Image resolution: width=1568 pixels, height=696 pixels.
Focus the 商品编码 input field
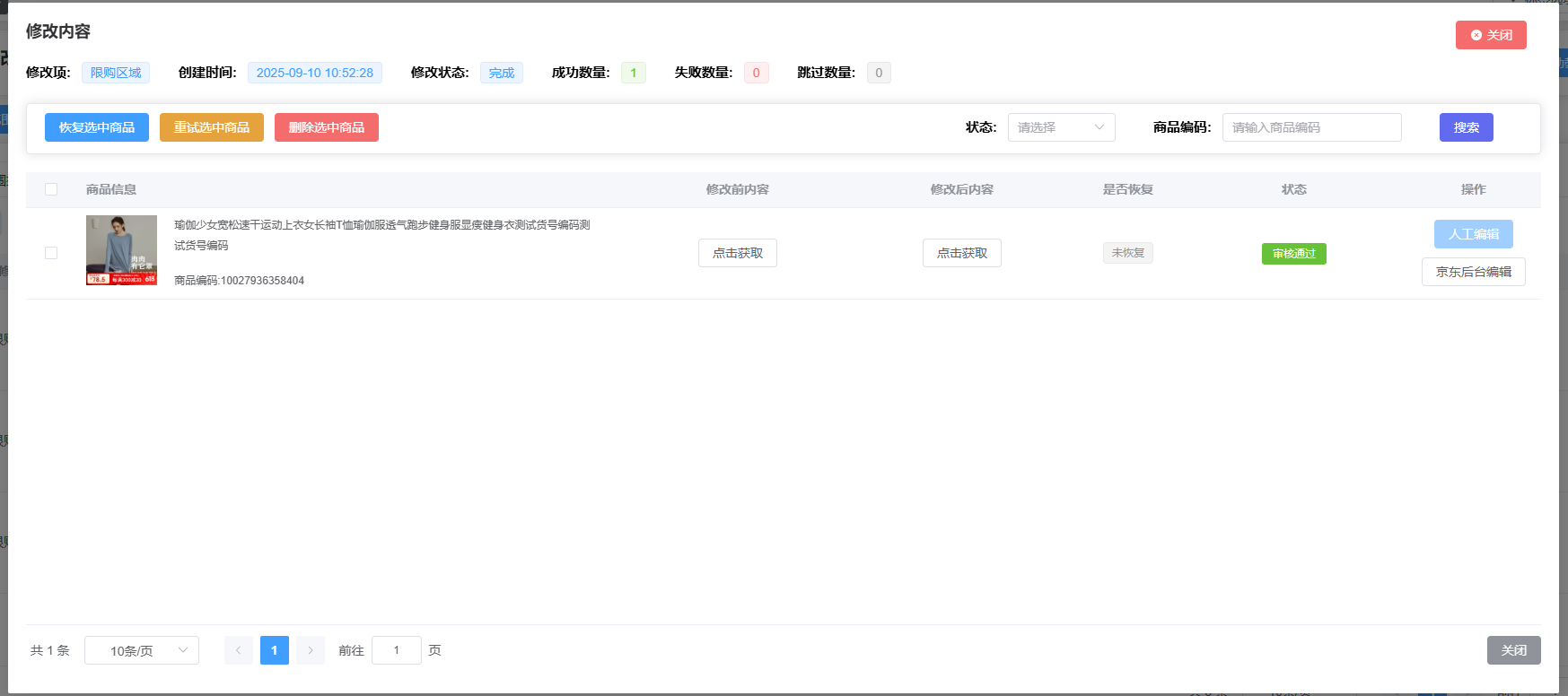(x=1311, y=127)
